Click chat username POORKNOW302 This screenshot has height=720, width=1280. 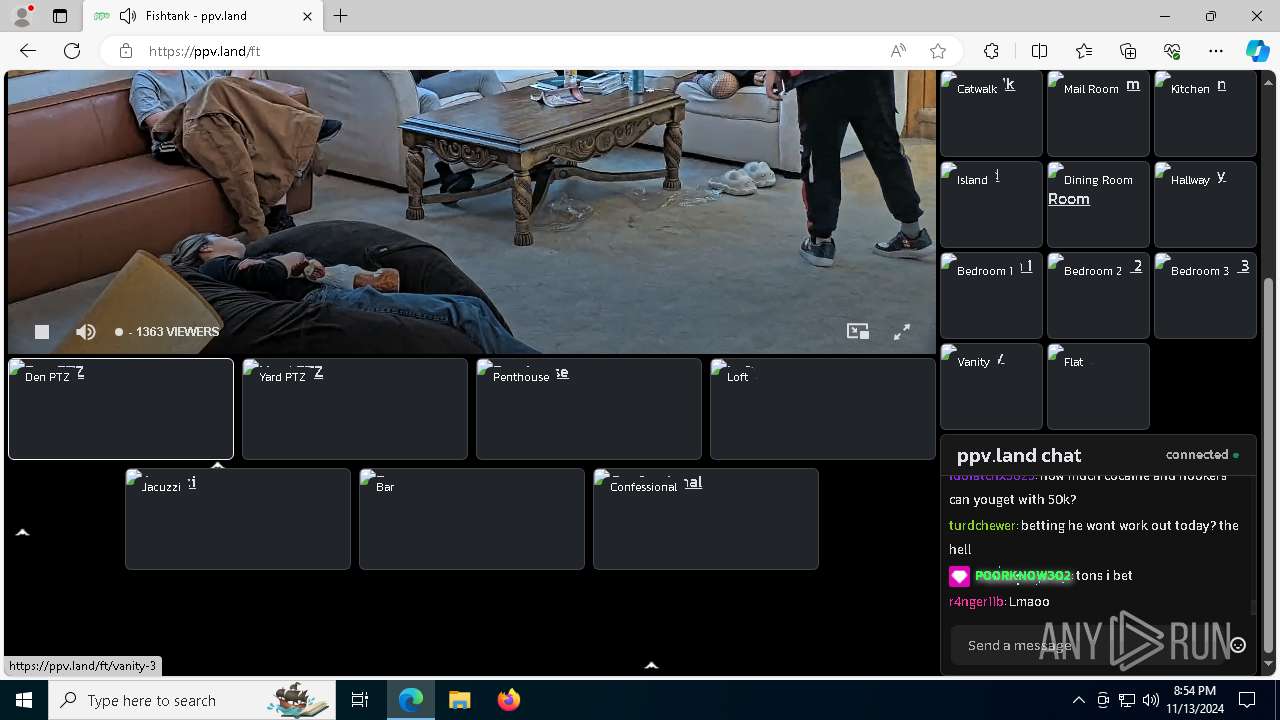coord(1022,576)
